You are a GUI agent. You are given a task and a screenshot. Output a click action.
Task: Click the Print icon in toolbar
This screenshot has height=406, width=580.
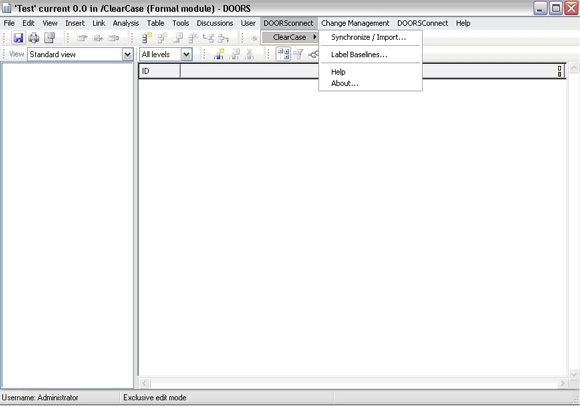34,37
